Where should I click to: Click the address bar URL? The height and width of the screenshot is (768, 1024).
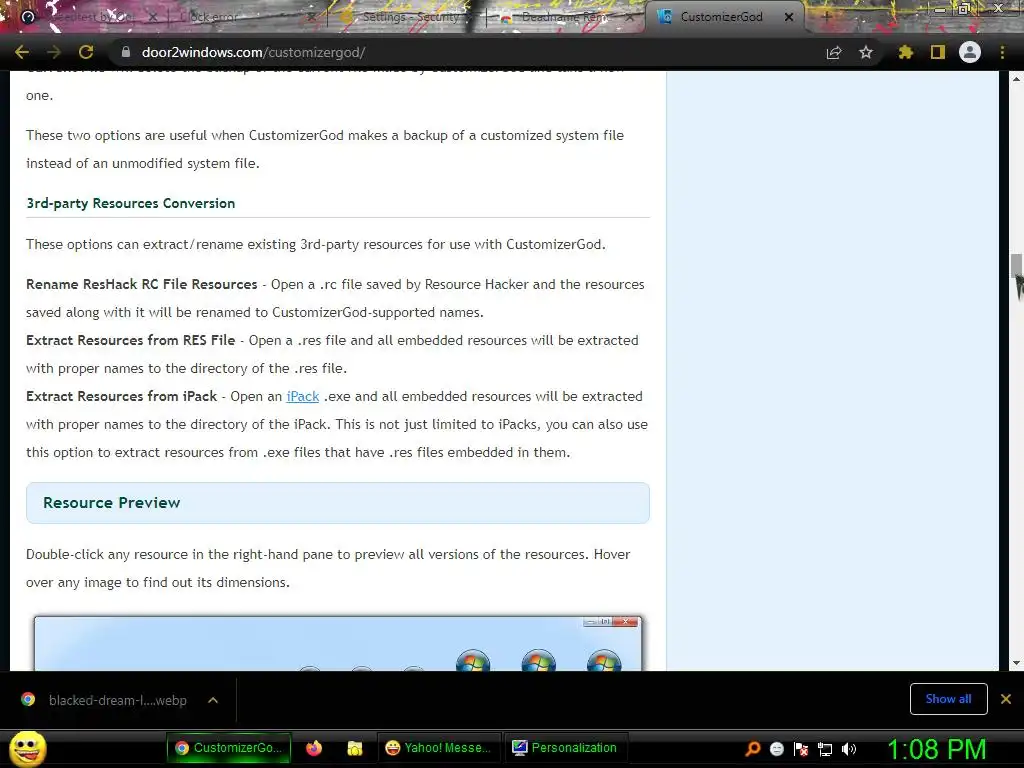click(253, 52)
